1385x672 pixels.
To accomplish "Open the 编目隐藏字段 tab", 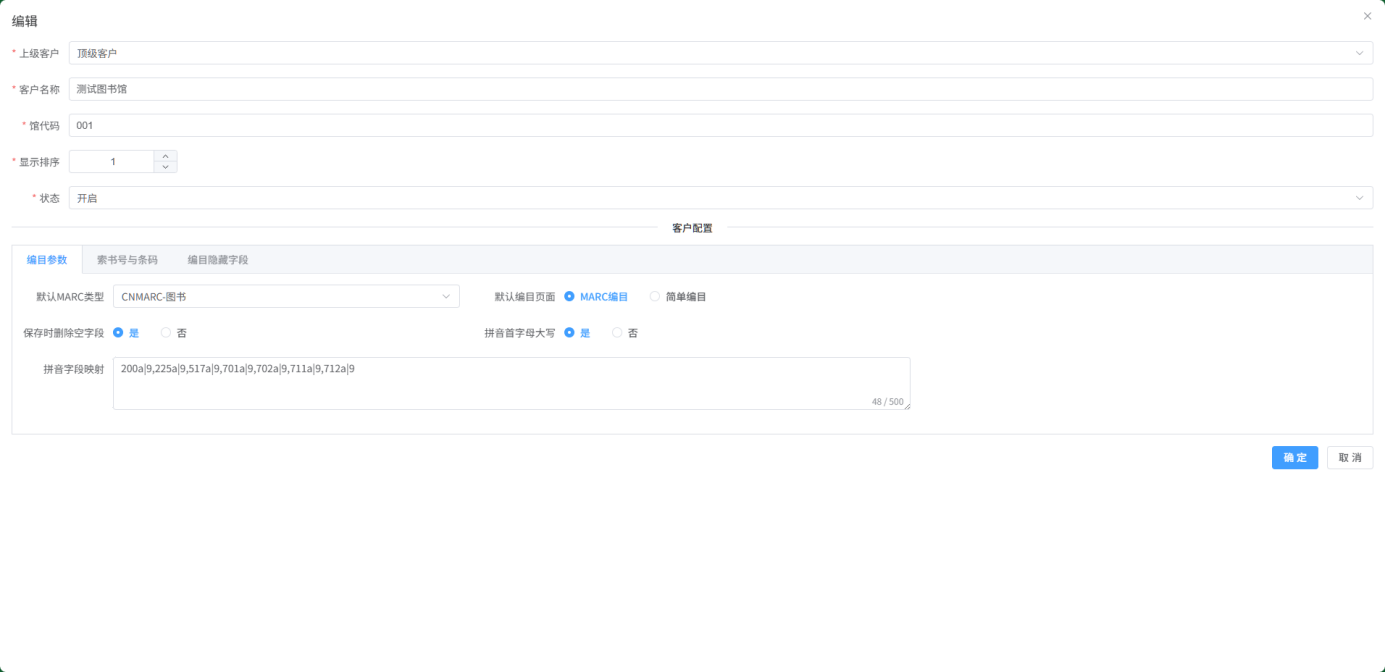I will (218, 260).
